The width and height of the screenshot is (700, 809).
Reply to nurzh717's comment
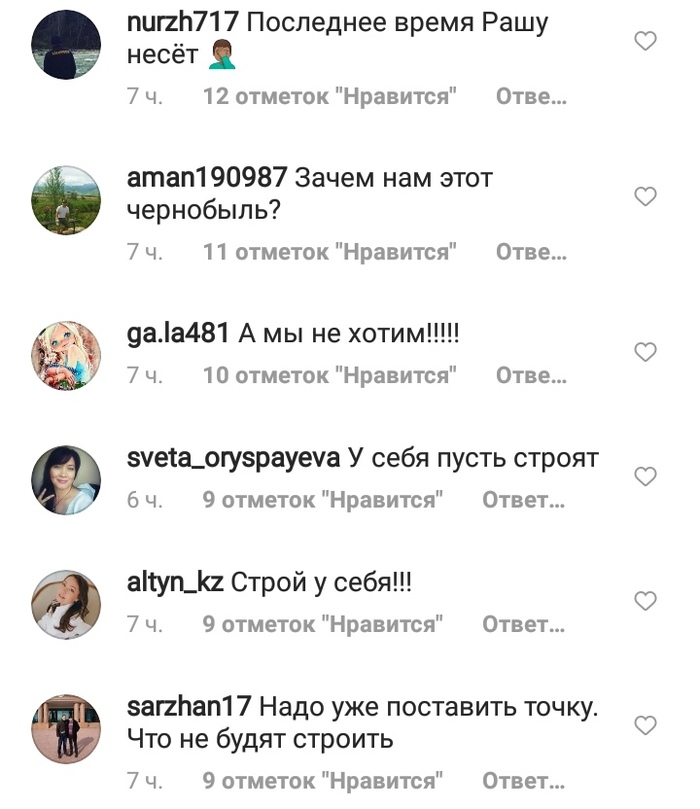(x=531, y=96)
